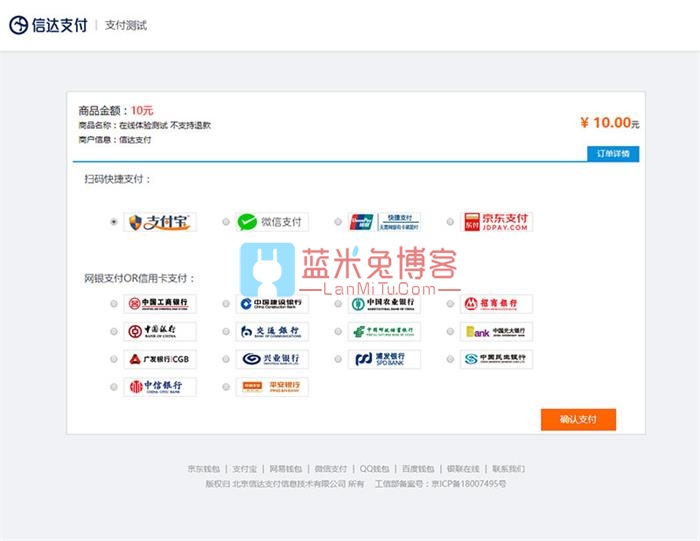Choose the WeChat Pay 微信支付 logo
The width and height of the screenshot is (700, 541).
tap(272, 222)
